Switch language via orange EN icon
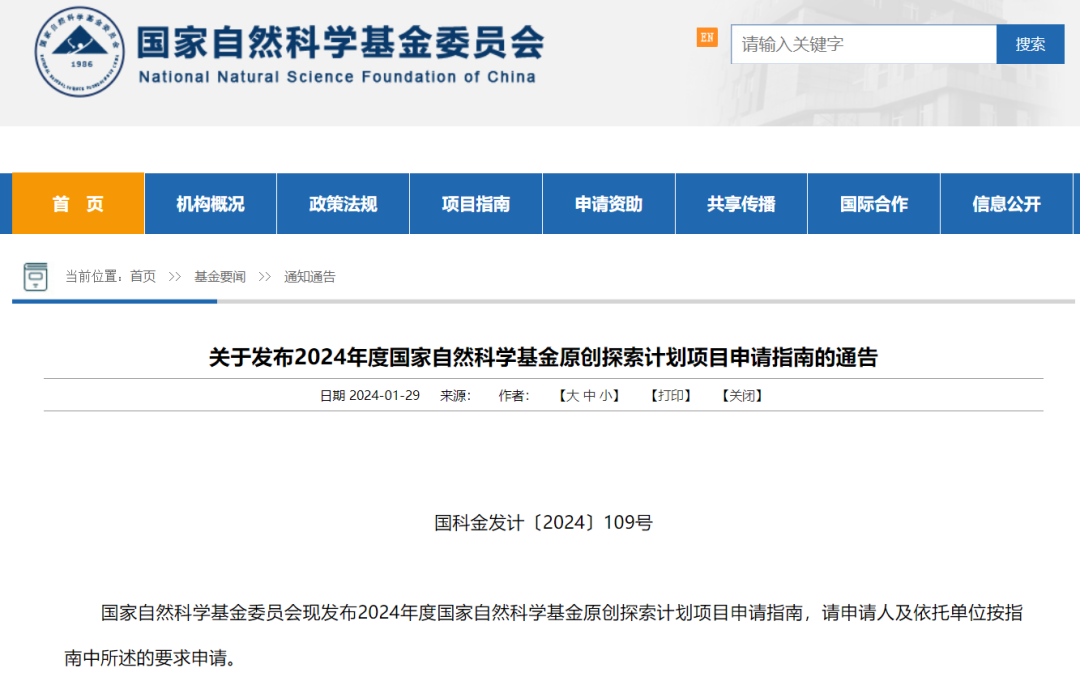This screenshot has height=685, width=1080. click(707, 38)
